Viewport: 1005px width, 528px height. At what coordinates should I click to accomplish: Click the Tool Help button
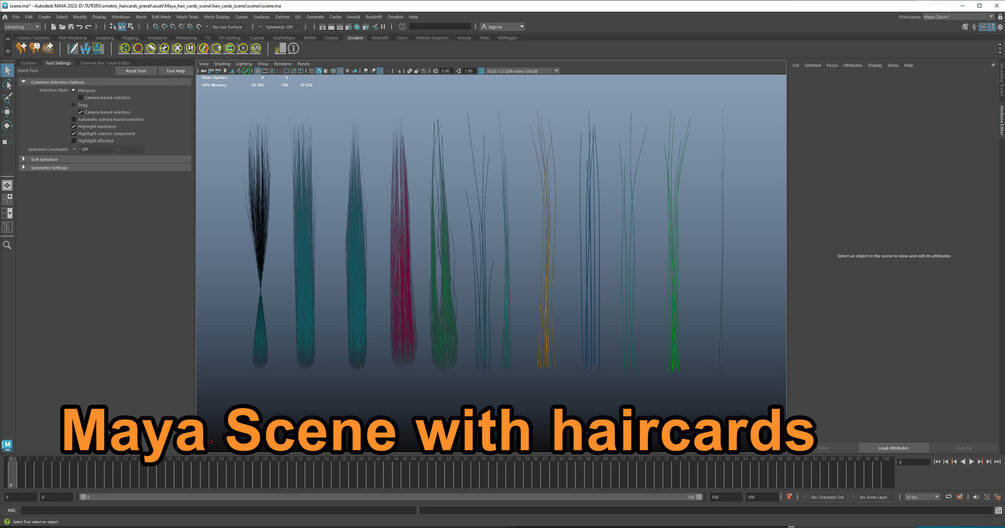coord(175,71)
